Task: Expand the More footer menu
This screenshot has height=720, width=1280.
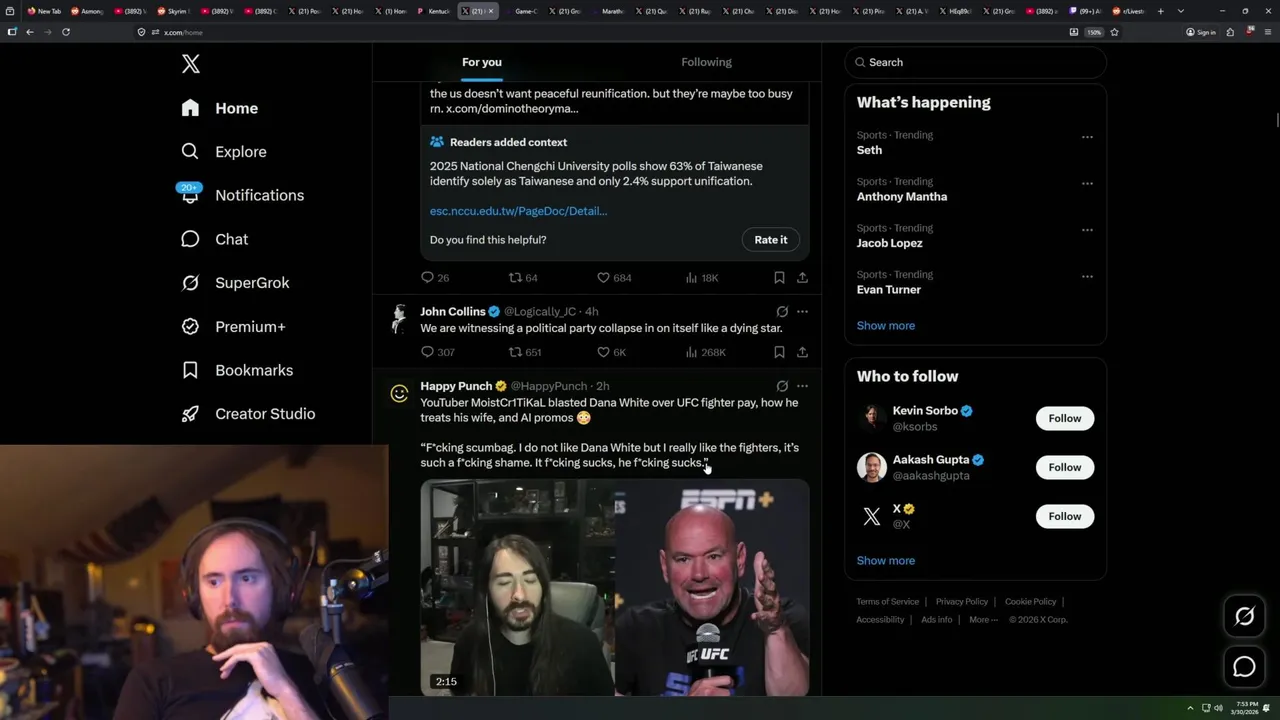Action: 983,620
